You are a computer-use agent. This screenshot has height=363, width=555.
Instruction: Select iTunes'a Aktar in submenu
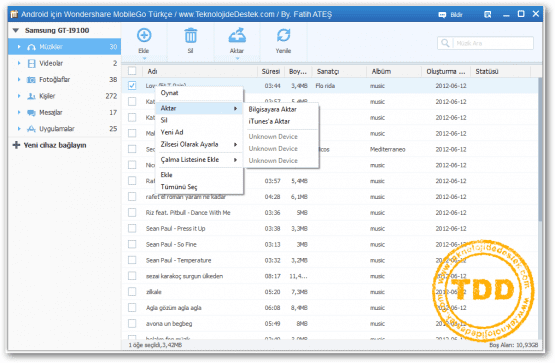pos(281,121)
